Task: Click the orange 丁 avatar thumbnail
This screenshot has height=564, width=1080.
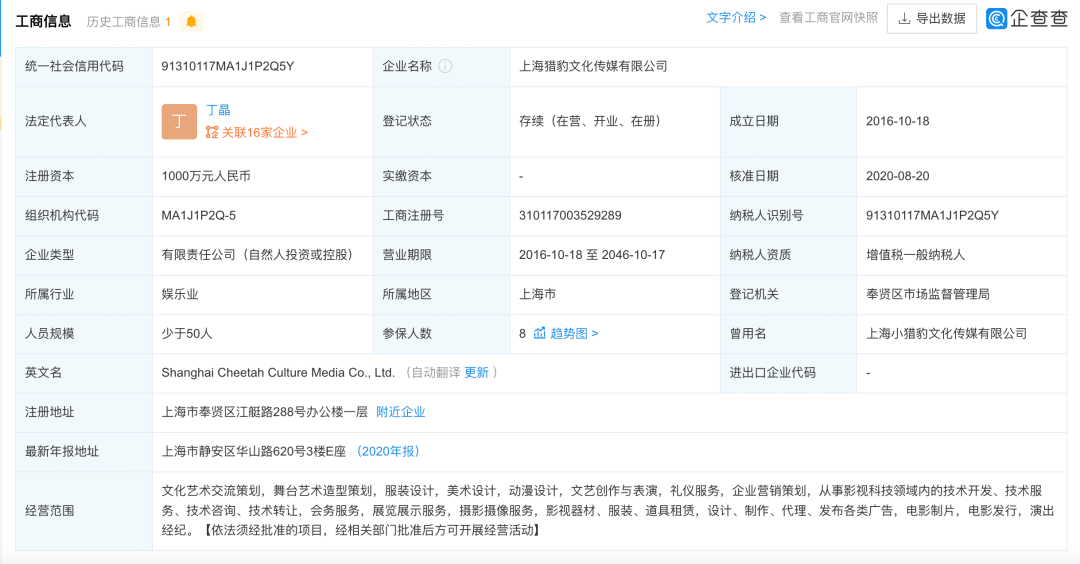Action: [x=179, y=122]
